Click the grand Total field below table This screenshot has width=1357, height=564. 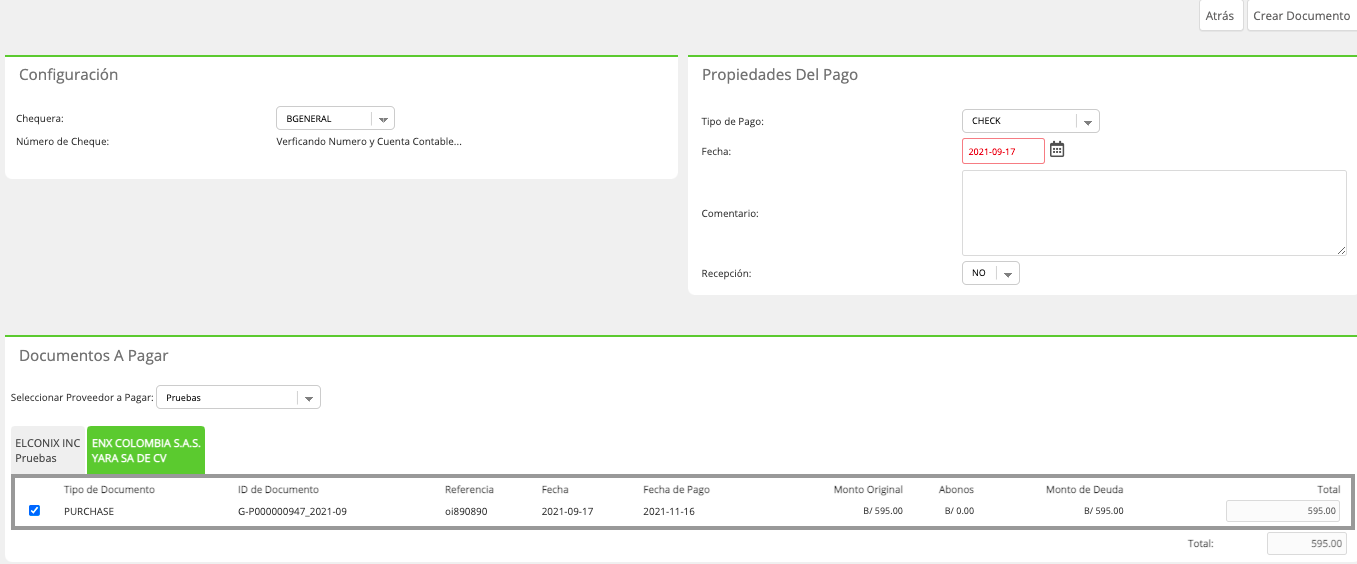pyautogui.click(x=1306, y=544)
